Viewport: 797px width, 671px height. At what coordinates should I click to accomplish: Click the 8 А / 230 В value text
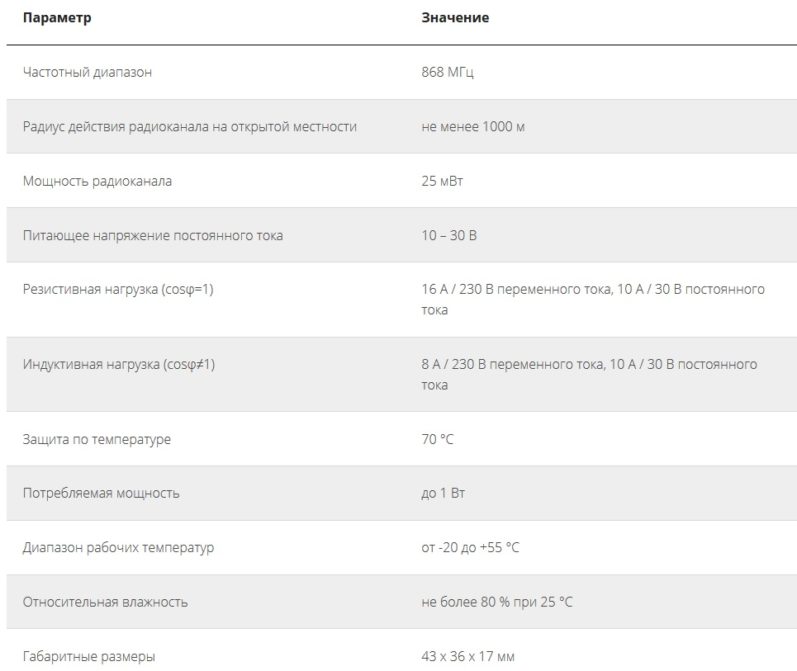pyautogui.click(x=589, y=375)
